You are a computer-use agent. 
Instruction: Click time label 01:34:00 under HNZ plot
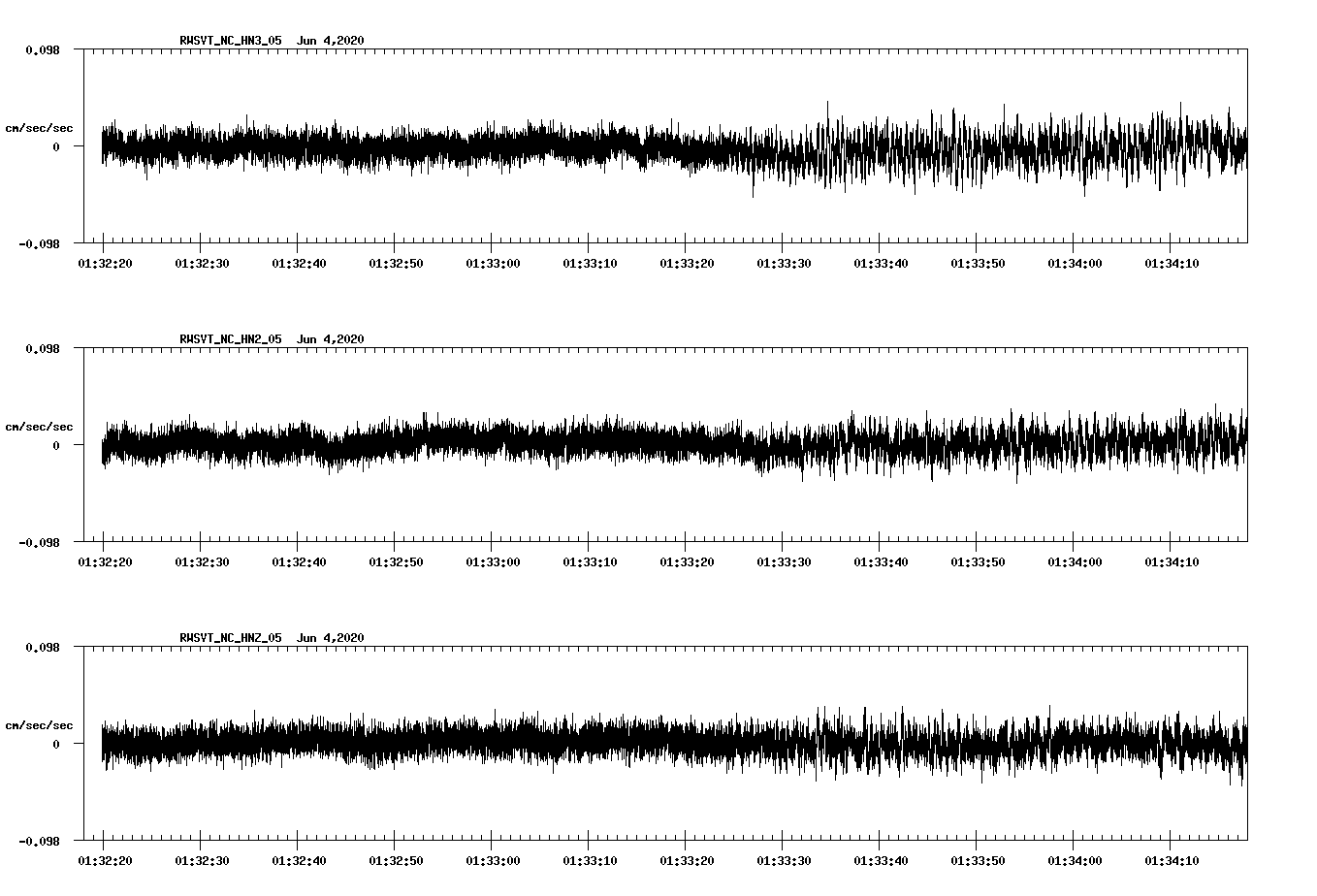point(1075,861)
